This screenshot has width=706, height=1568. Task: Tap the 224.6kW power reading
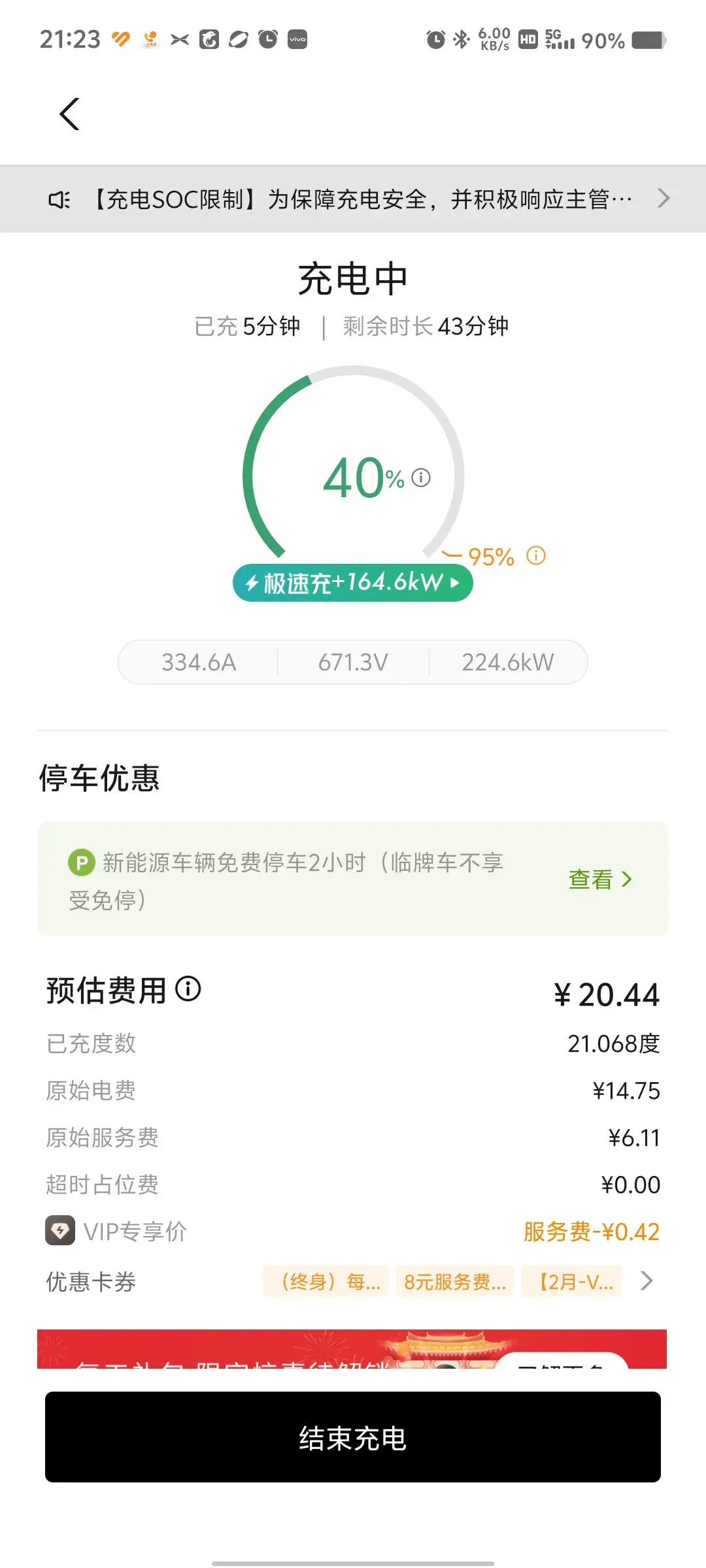[507, 662]
